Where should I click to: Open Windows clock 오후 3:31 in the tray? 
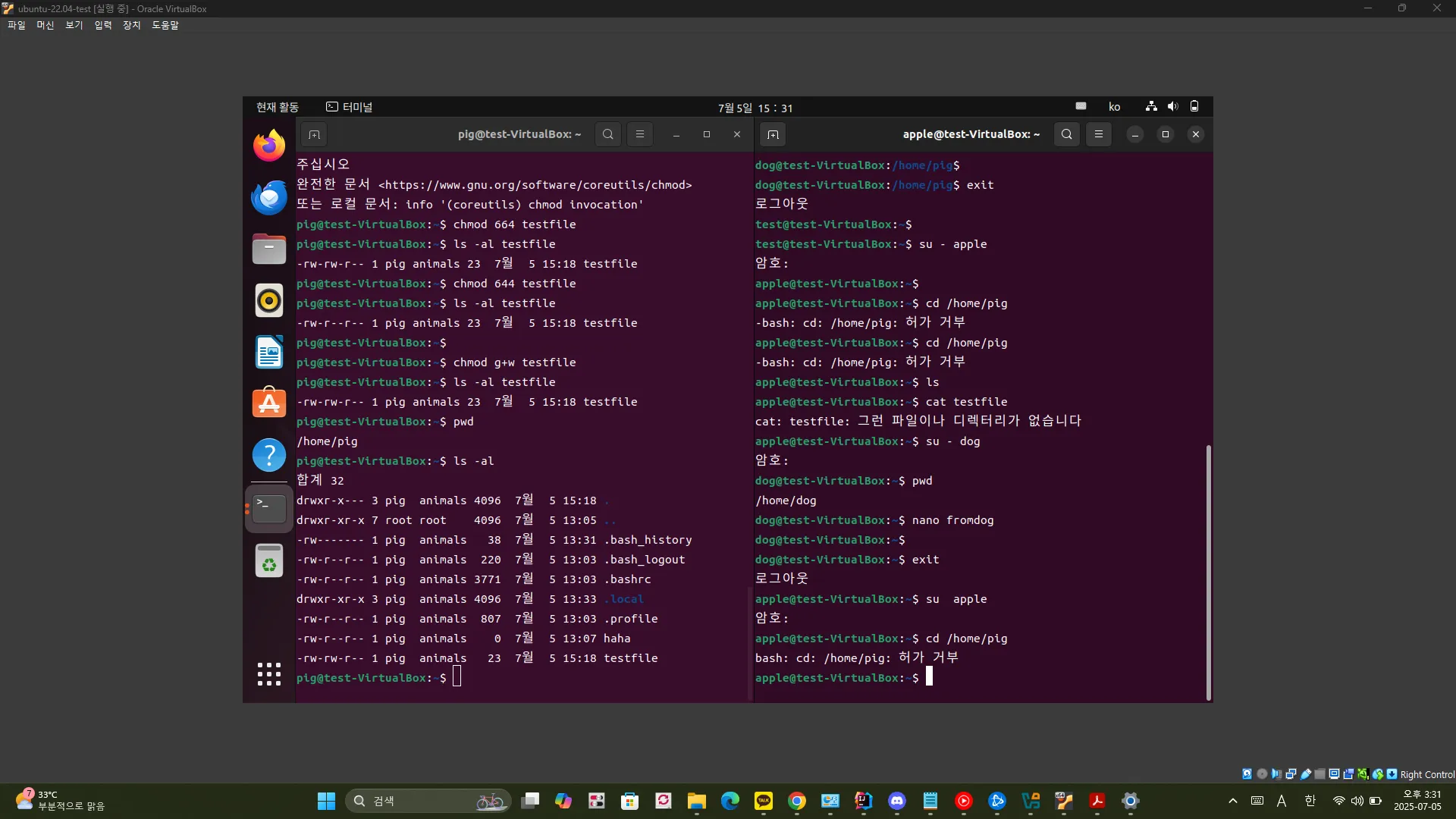pos(1417,801)
